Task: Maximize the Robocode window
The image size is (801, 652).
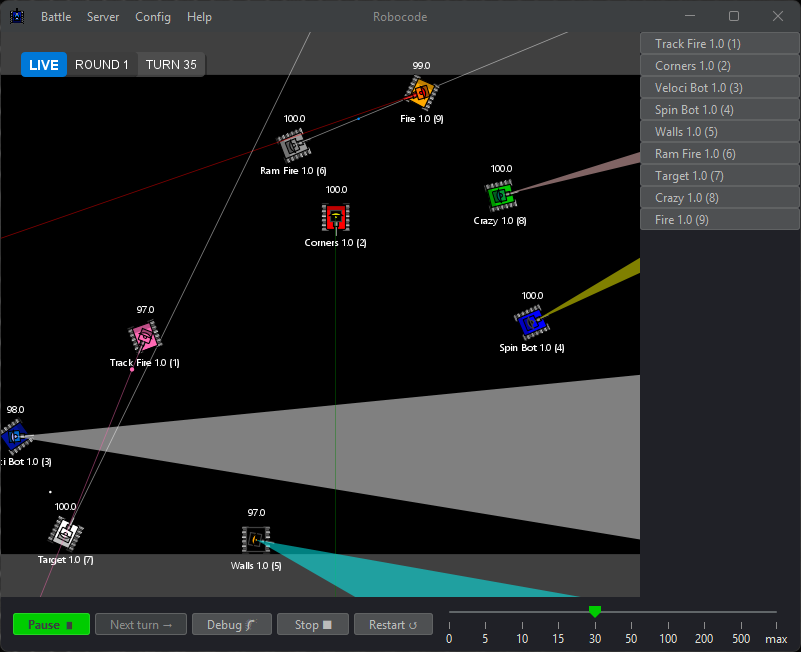Action: pyautogui.click(x=734, y=16)
